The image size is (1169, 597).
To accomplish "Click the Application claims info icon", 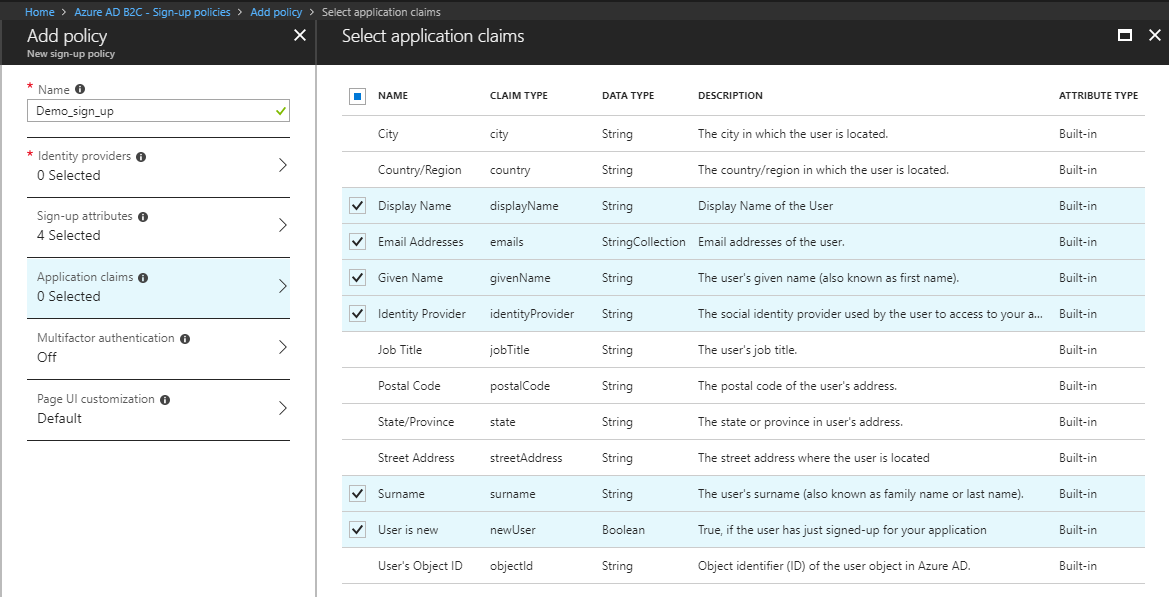I will pos(143,278).
